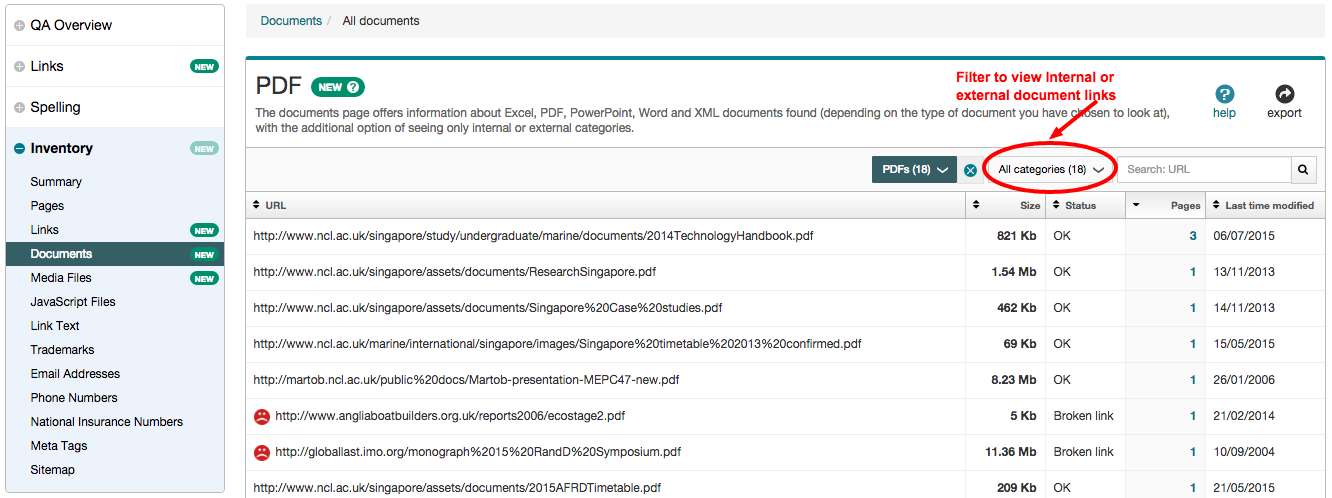Expand the QA Overview section
Screen dimensions: 1332x498
20,25
